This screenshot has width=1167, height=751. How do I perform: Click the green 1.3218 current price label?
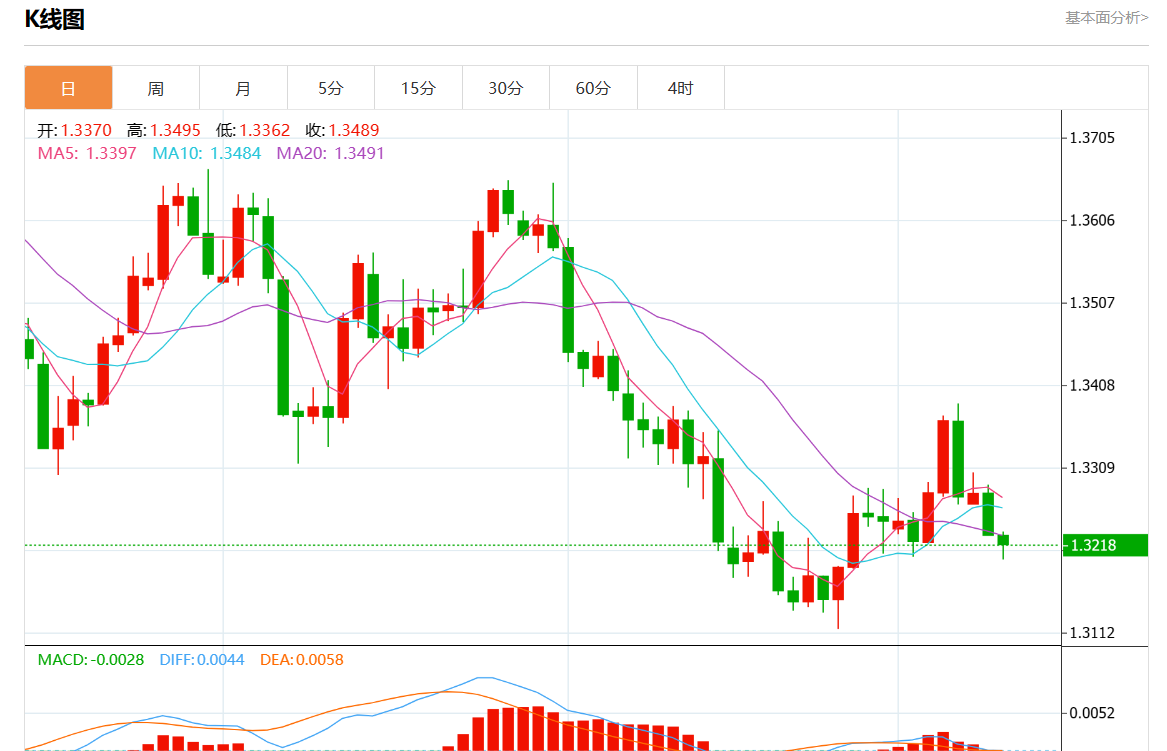(x=1104, y=545)
